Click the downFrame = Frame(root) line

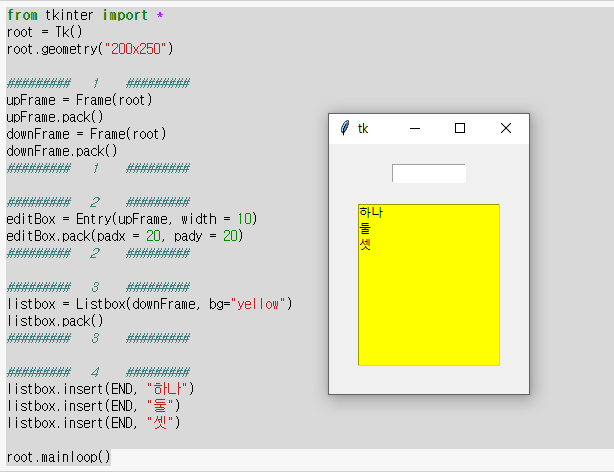[x=86, y=134]
